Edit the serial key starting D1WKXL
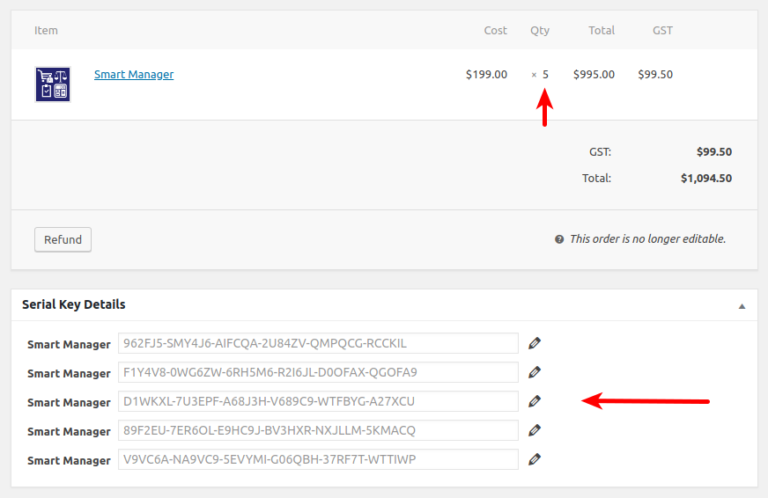Image resolution: width=768 pixels, height=498 pixels. (534, 402)
